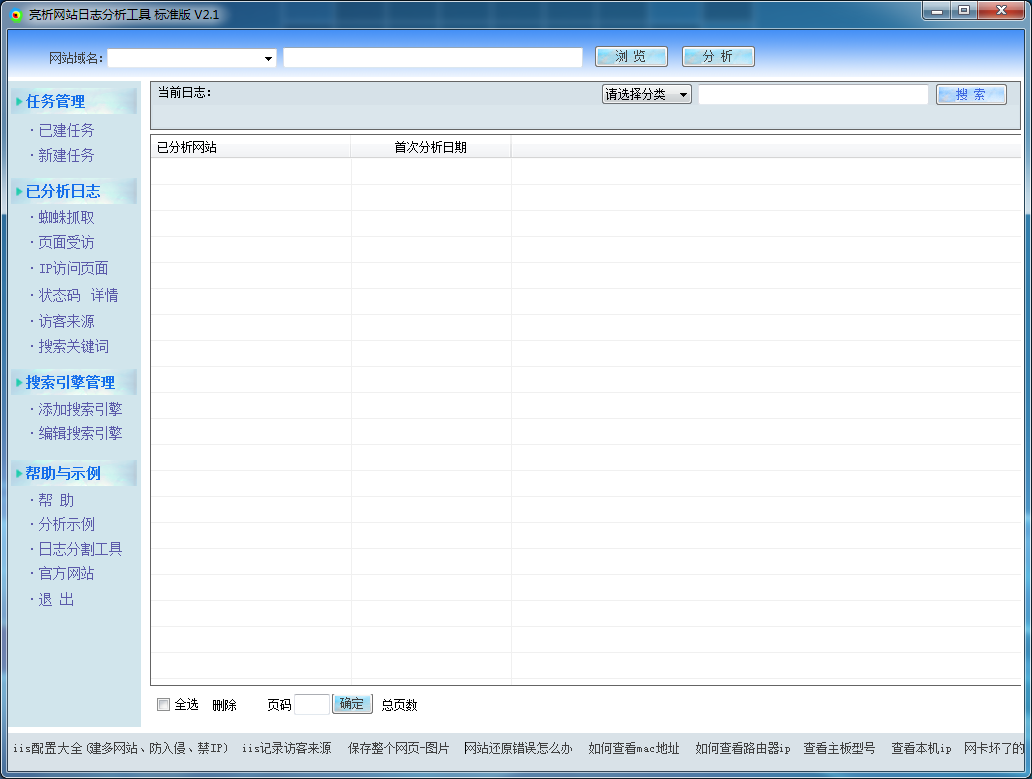This screenshot has width=1032, height=779.
Task: Click the 删除 link
Action: tap(224, 705)
